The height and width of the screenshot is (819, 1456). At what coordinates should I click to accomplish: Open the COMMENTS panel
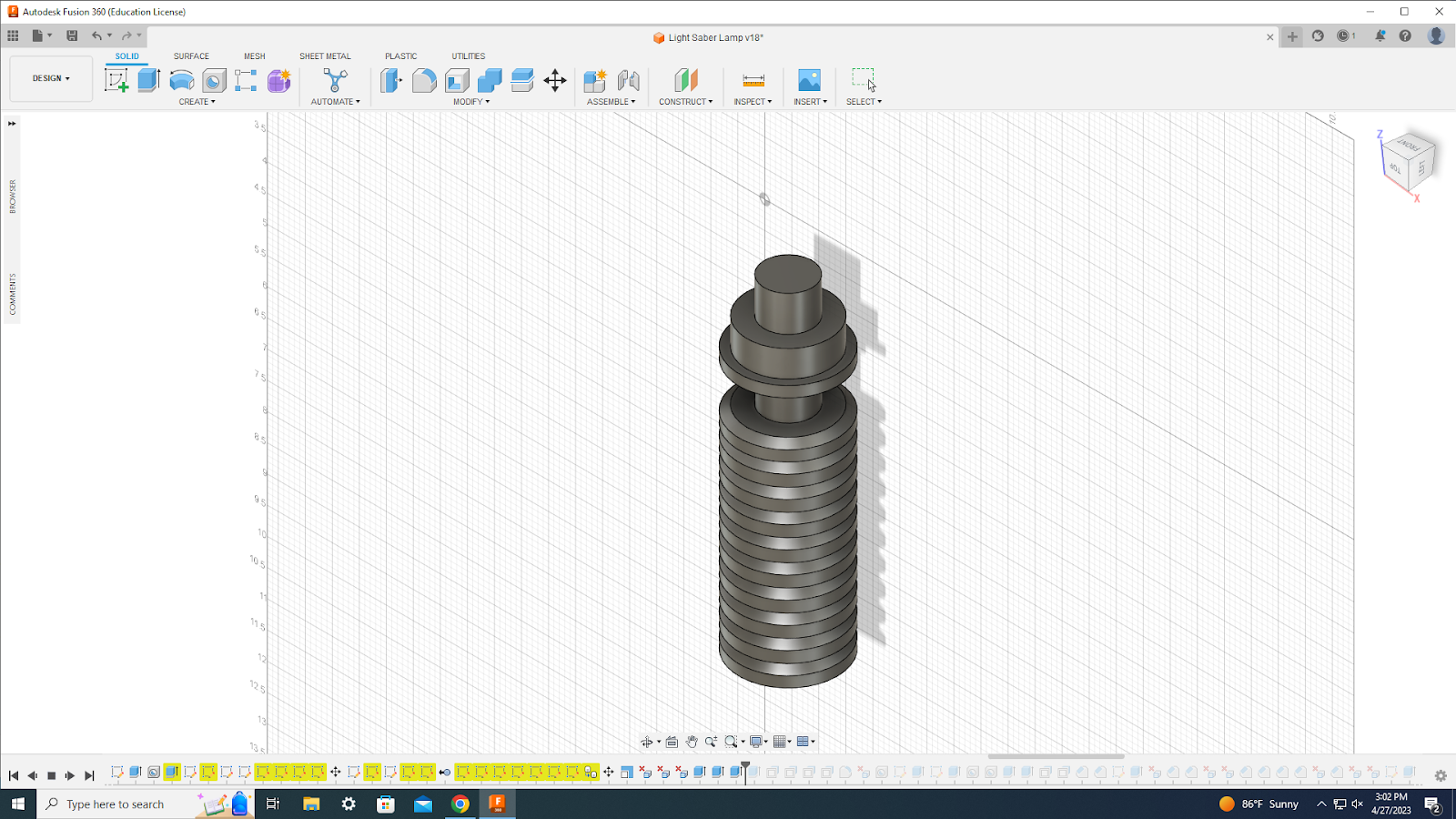coord(13,294)
